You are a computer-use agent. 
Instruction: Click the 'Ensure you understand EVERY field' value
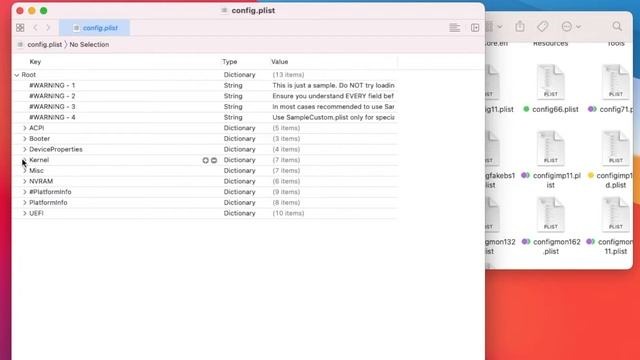click(x=333, y=96)
